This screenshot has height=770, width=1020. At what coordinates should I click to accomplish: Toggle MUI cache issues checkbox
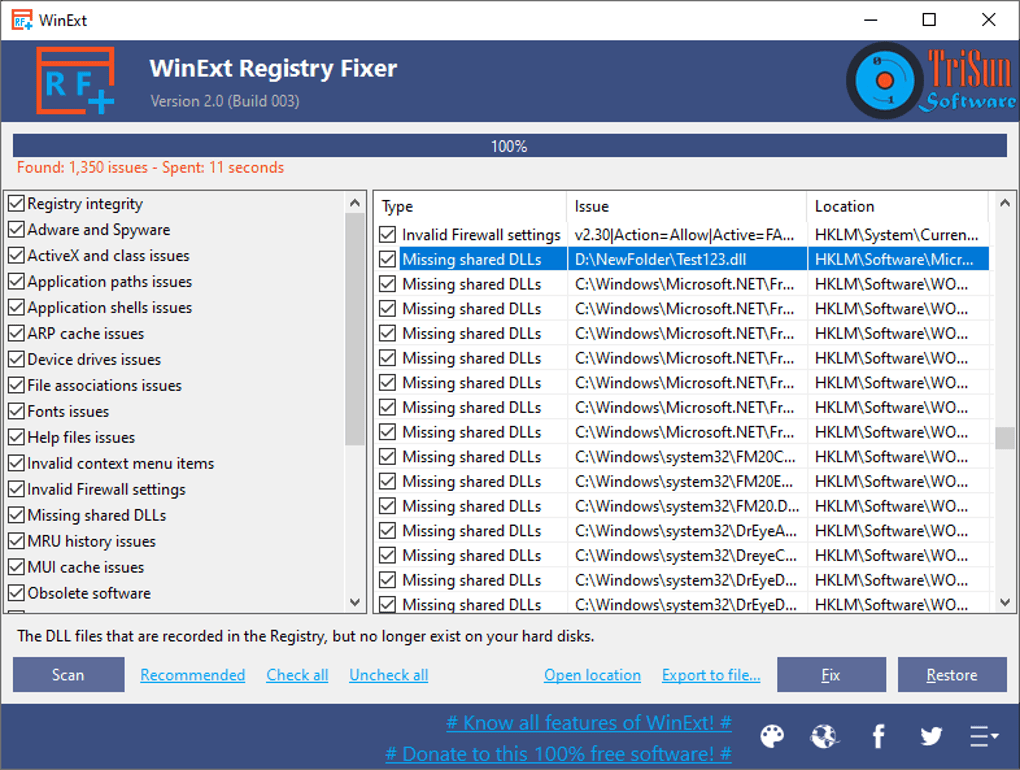pos(16,568)
